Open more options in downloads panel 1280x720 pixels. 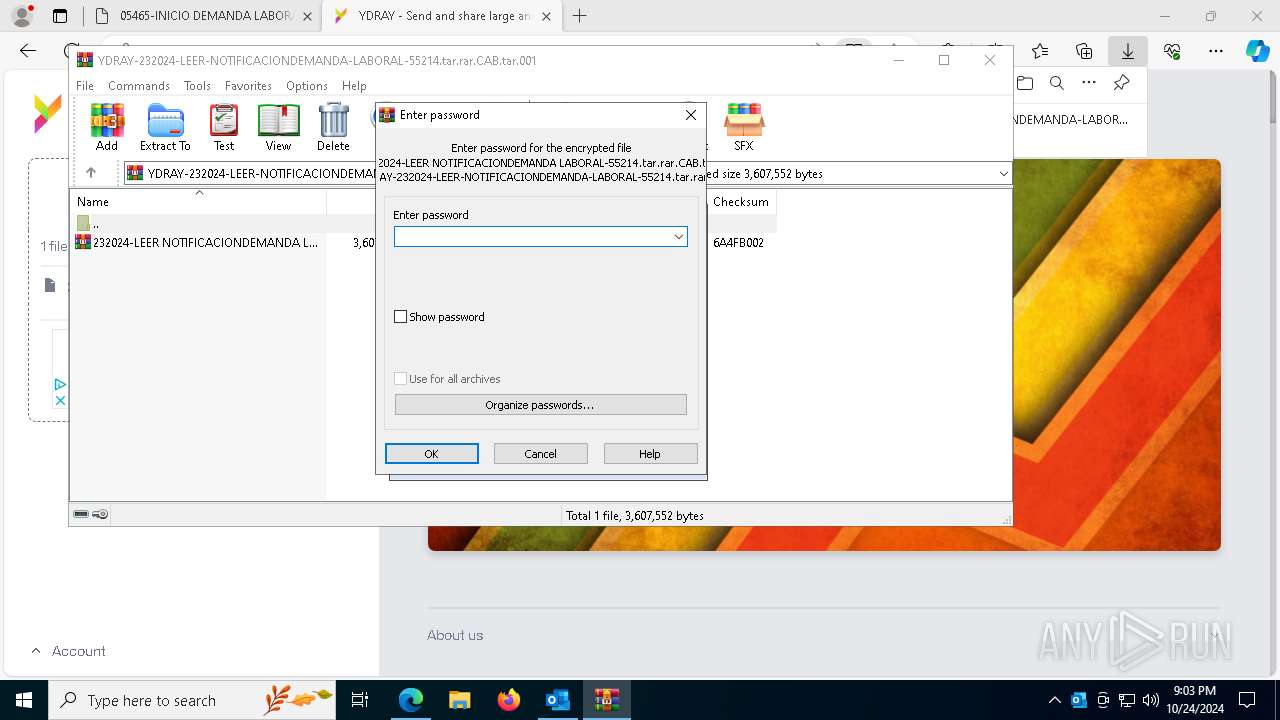coord(1089,83)
